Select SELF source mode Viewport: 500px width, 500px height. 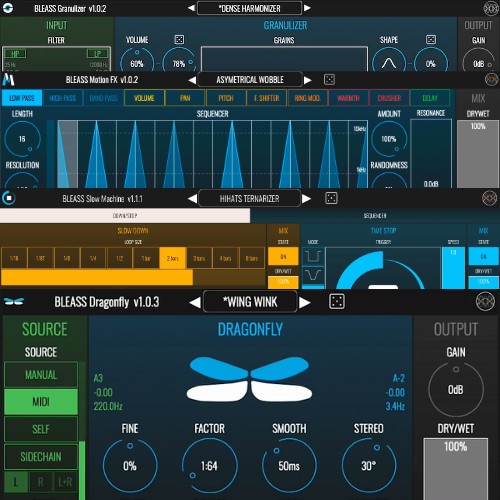pos(41,429)
